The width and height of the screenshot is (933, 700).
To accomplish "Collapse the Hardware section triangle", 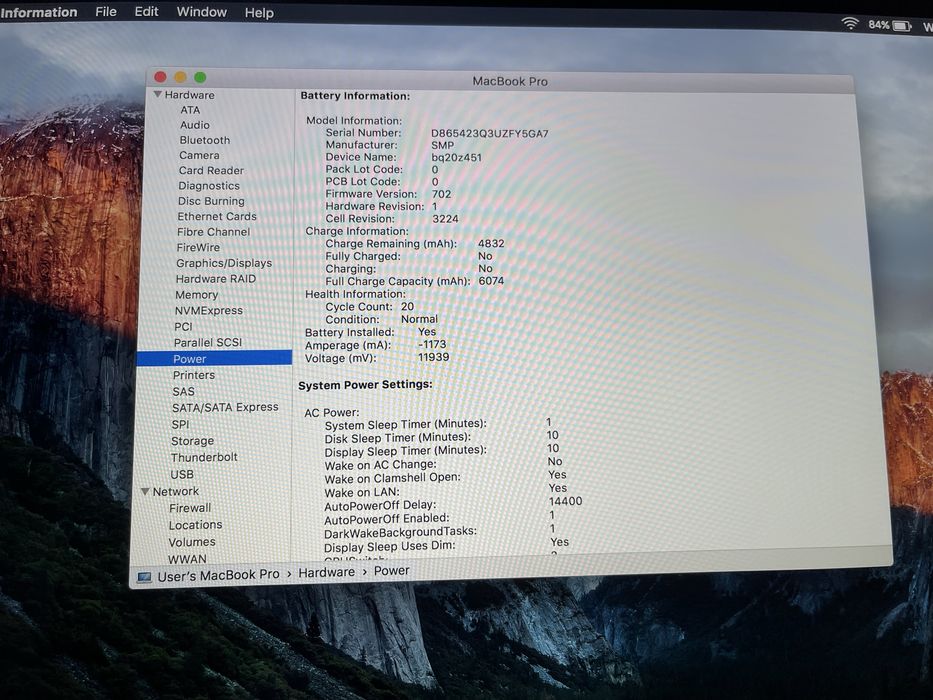I will point(158,94).
